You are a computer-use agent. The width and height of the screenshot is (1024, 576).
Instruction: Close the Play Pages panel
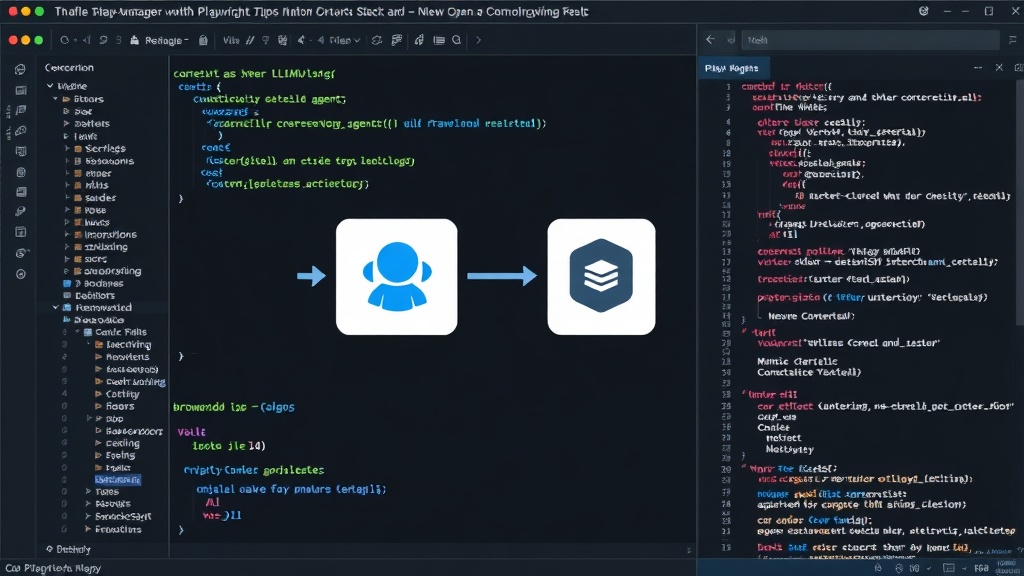pos(999,67)
